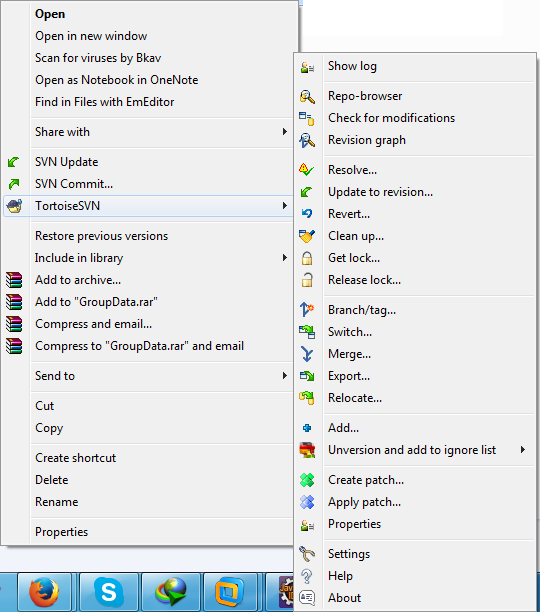This screenshot has width=540, height=612.
Task: Click the Settings wrench icon
Action: point(307,554)
